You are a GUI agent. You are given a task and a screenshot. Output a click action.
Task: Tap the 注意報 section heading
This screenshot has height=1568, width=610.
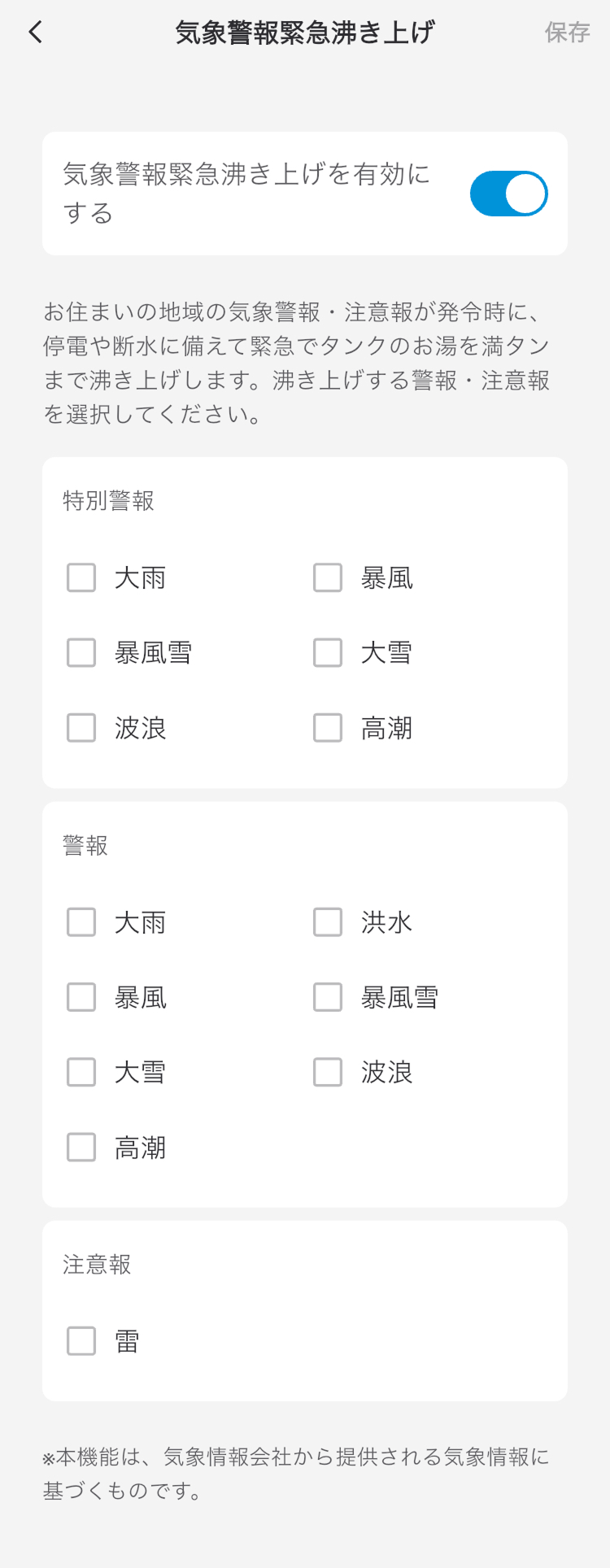[97, 1265]
